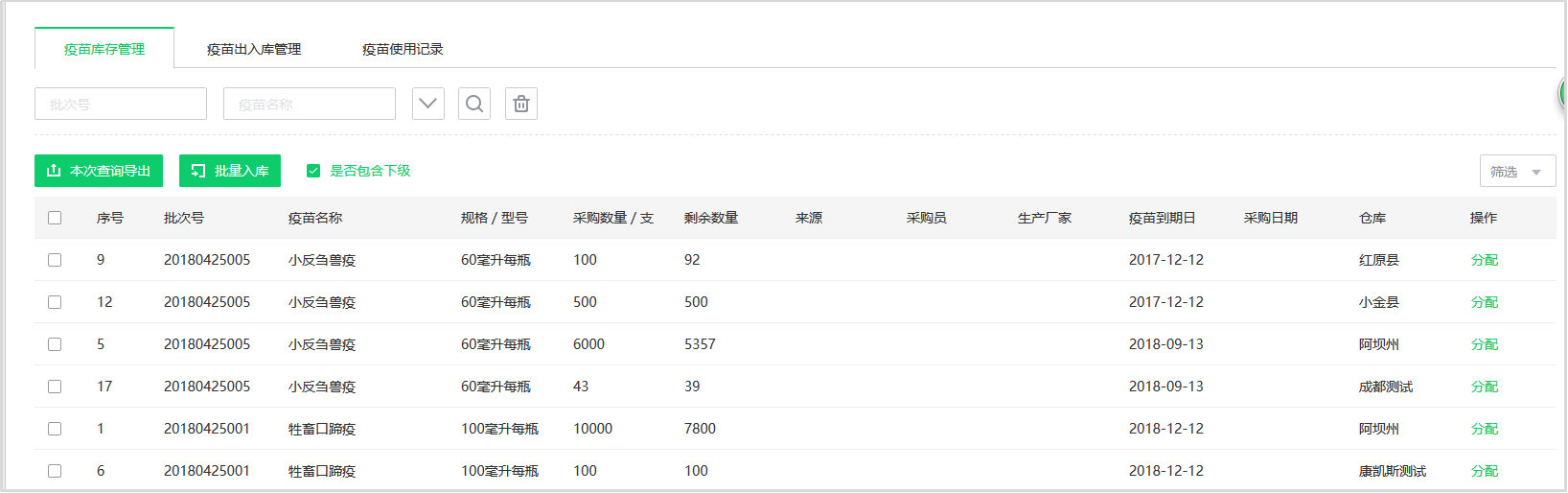Check the row with 序号 9

tap(55, 260)
